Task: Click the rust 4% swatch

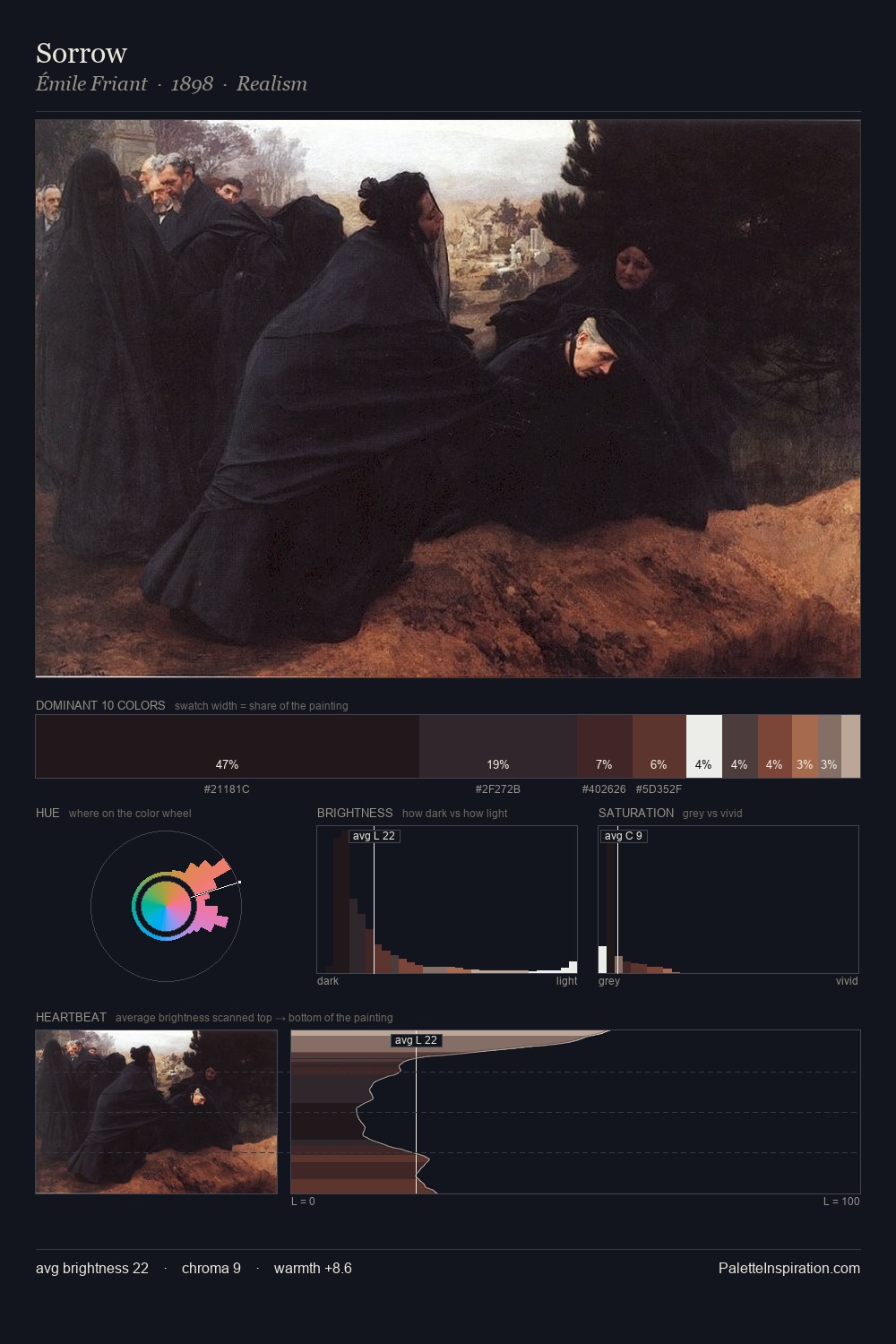Action: click(775, 745)
